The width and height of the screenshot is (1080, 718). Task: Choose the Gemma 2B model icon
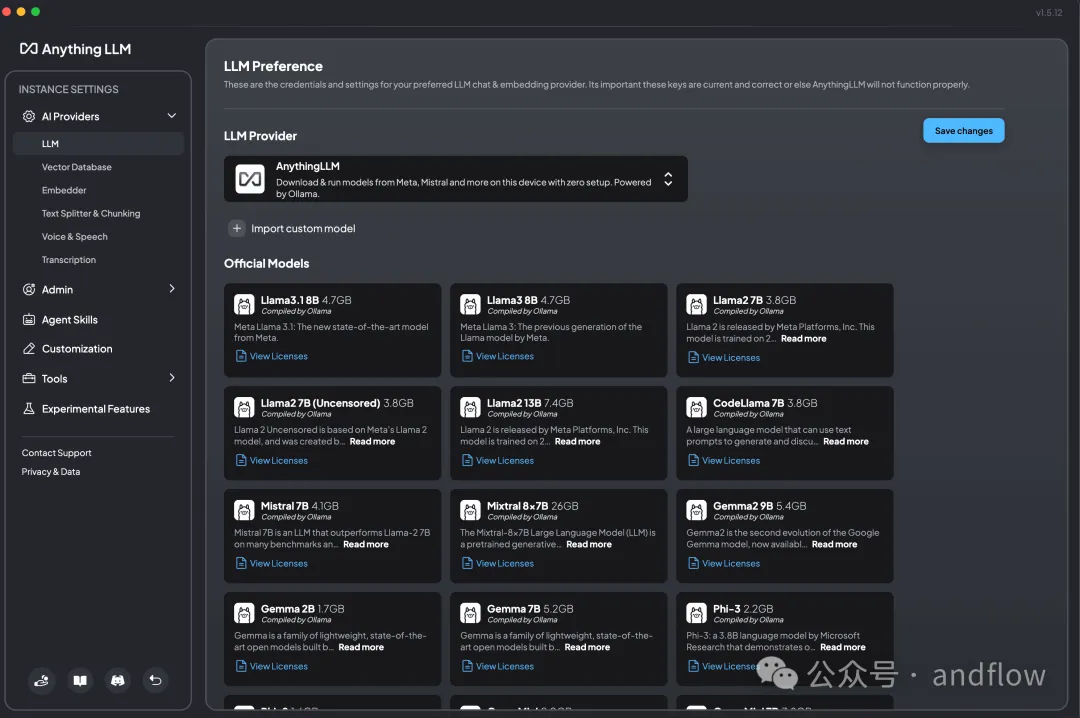tap(244, 613)
